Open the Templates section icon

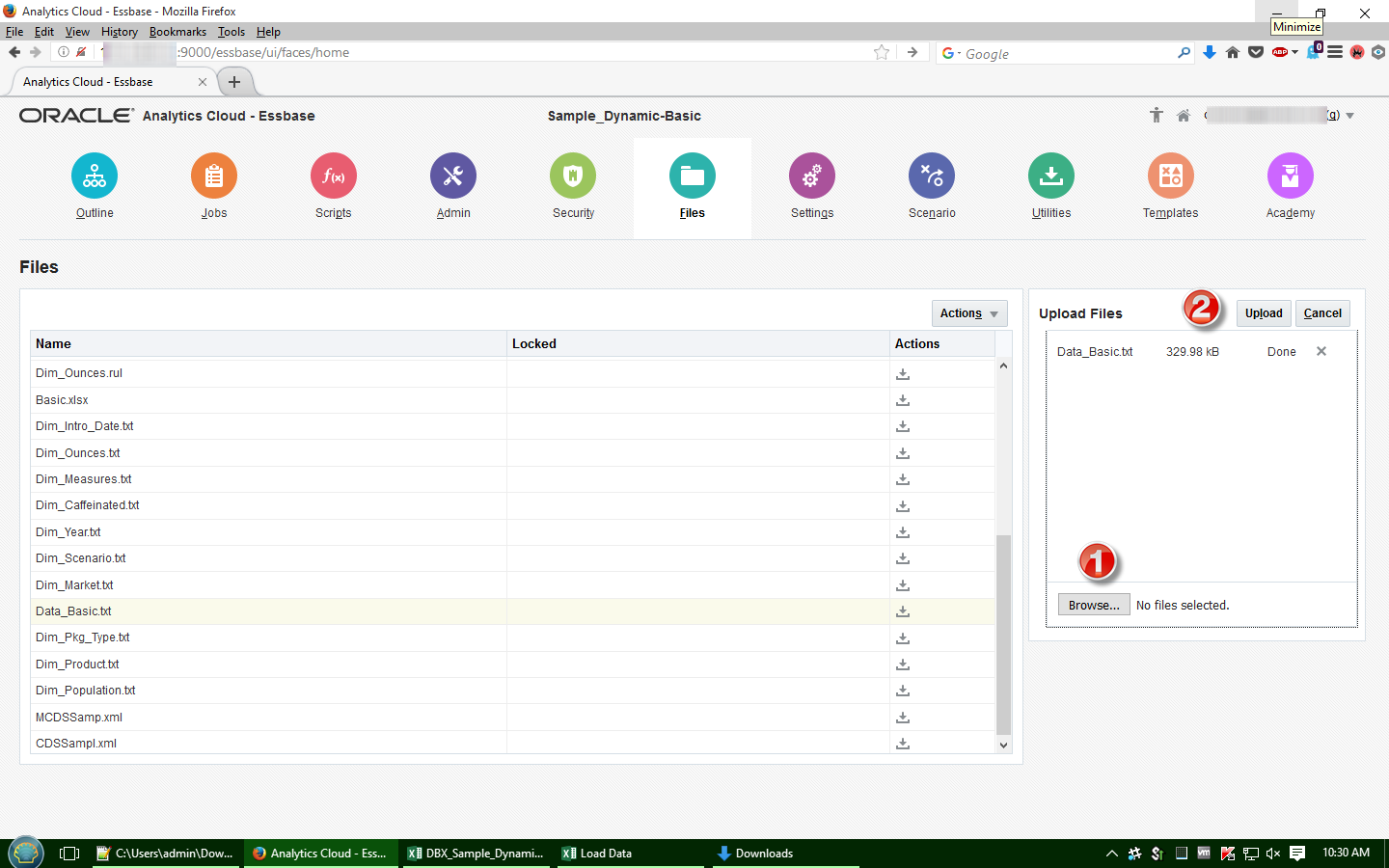click(x=1171, y=176)
